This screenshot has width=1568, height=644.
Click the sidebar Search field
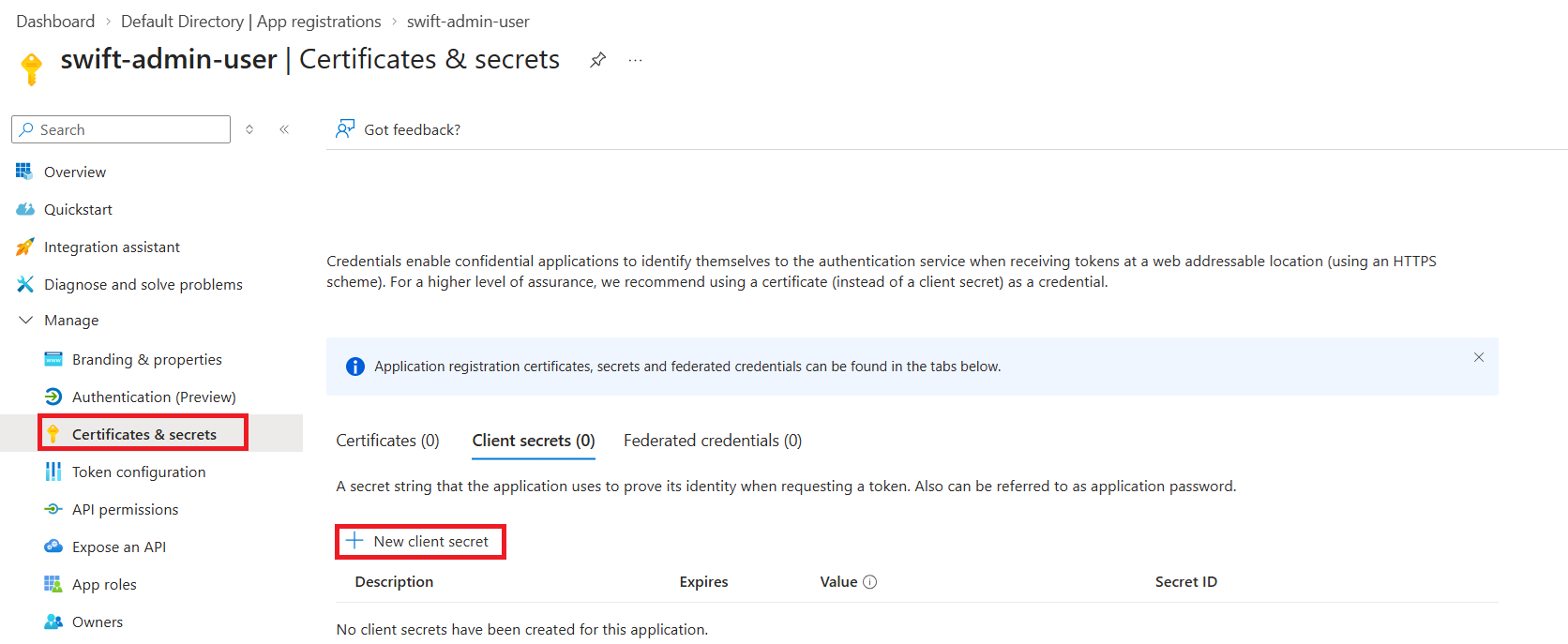coord(121,129)
